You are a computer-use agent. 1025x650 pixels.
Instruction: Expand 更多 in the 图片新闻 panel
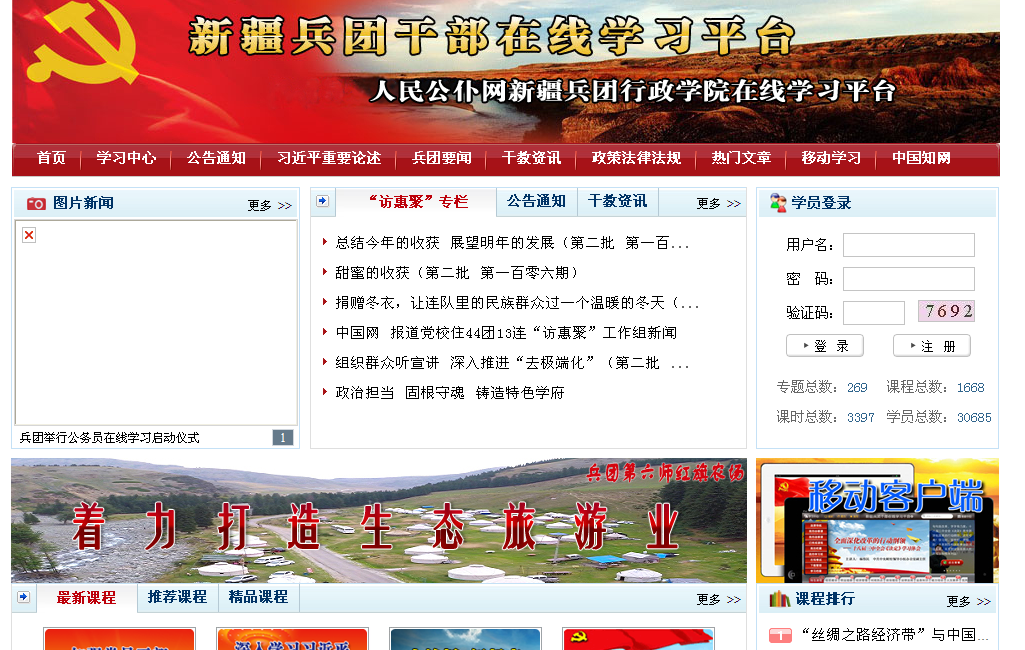269,205
